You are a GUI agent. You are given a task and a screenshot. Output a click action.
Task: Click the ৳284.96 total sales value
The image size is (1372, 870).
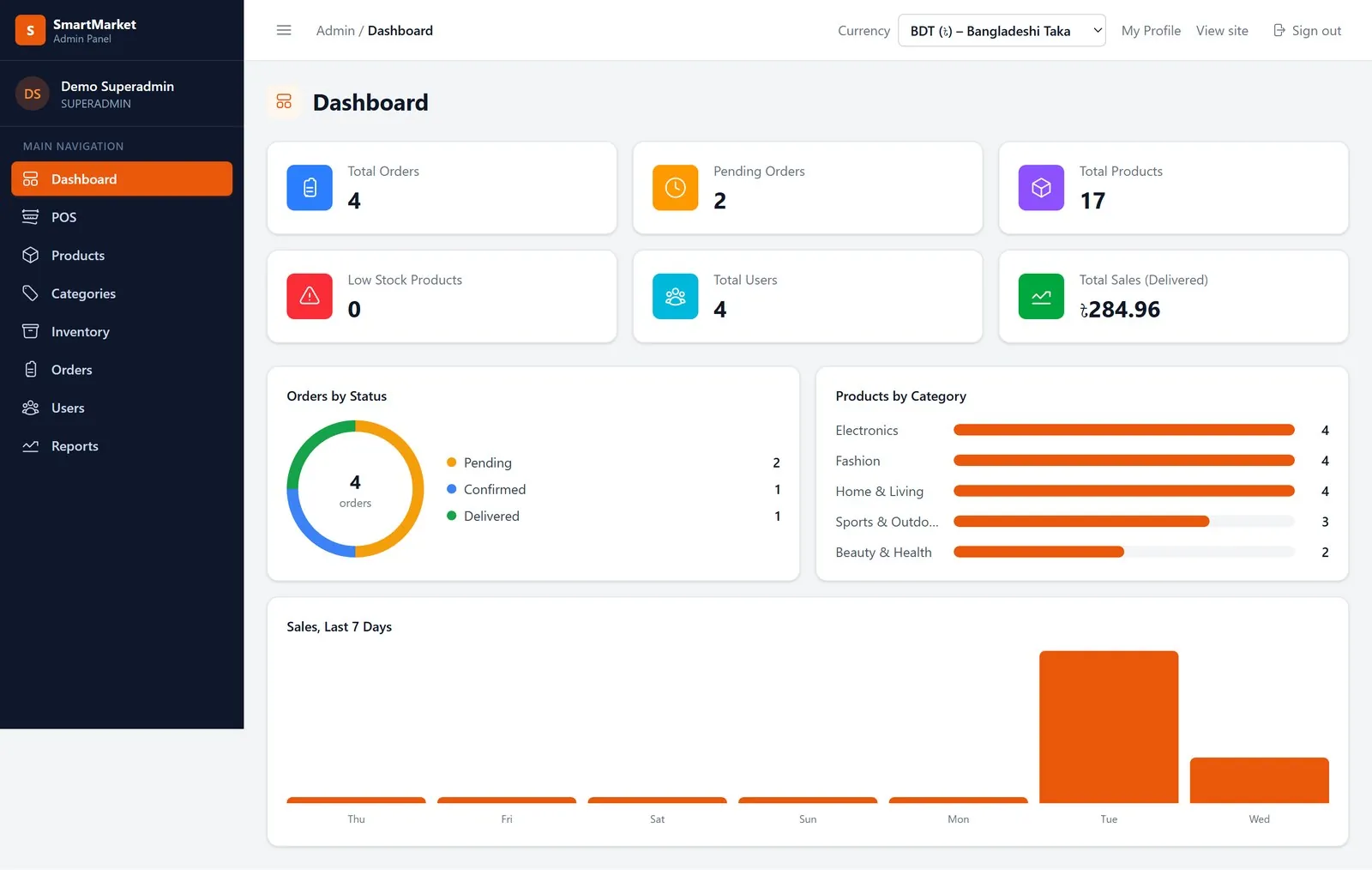[x=1119, y=309]
